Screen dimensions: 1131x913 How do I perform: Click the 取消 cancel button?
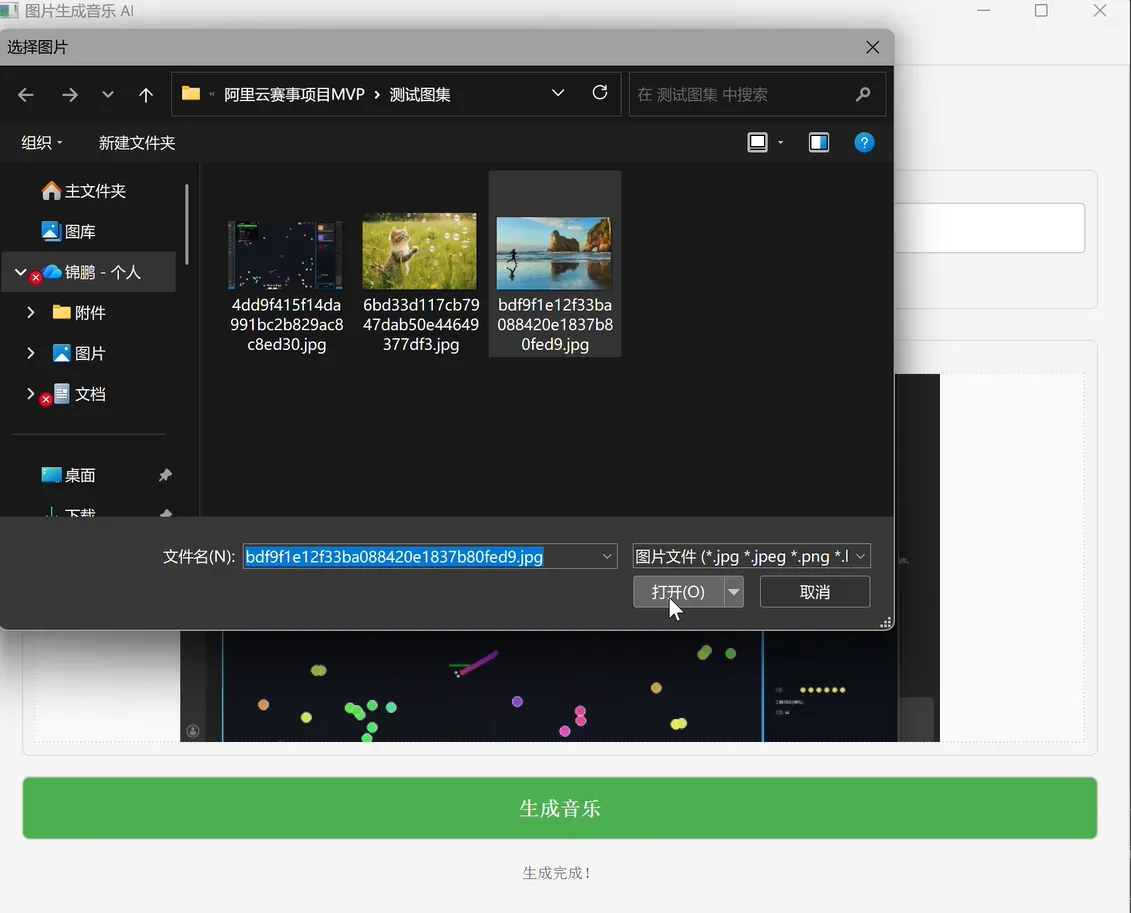[x=814, y=592]
